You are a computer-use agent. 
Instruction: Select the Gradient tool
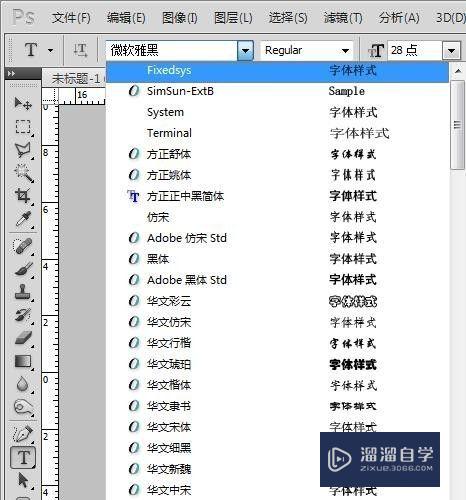(23, 361)
